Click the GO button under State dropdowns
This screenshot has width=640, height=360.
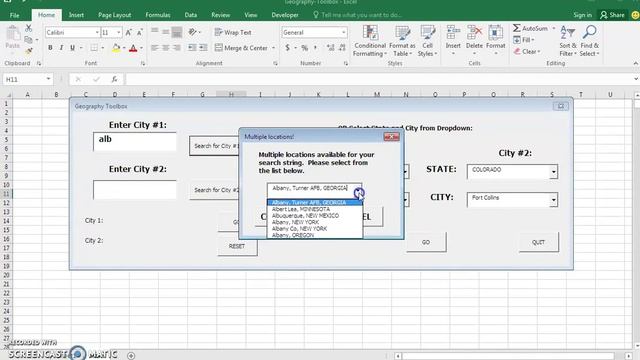click(x=426, y=242)
